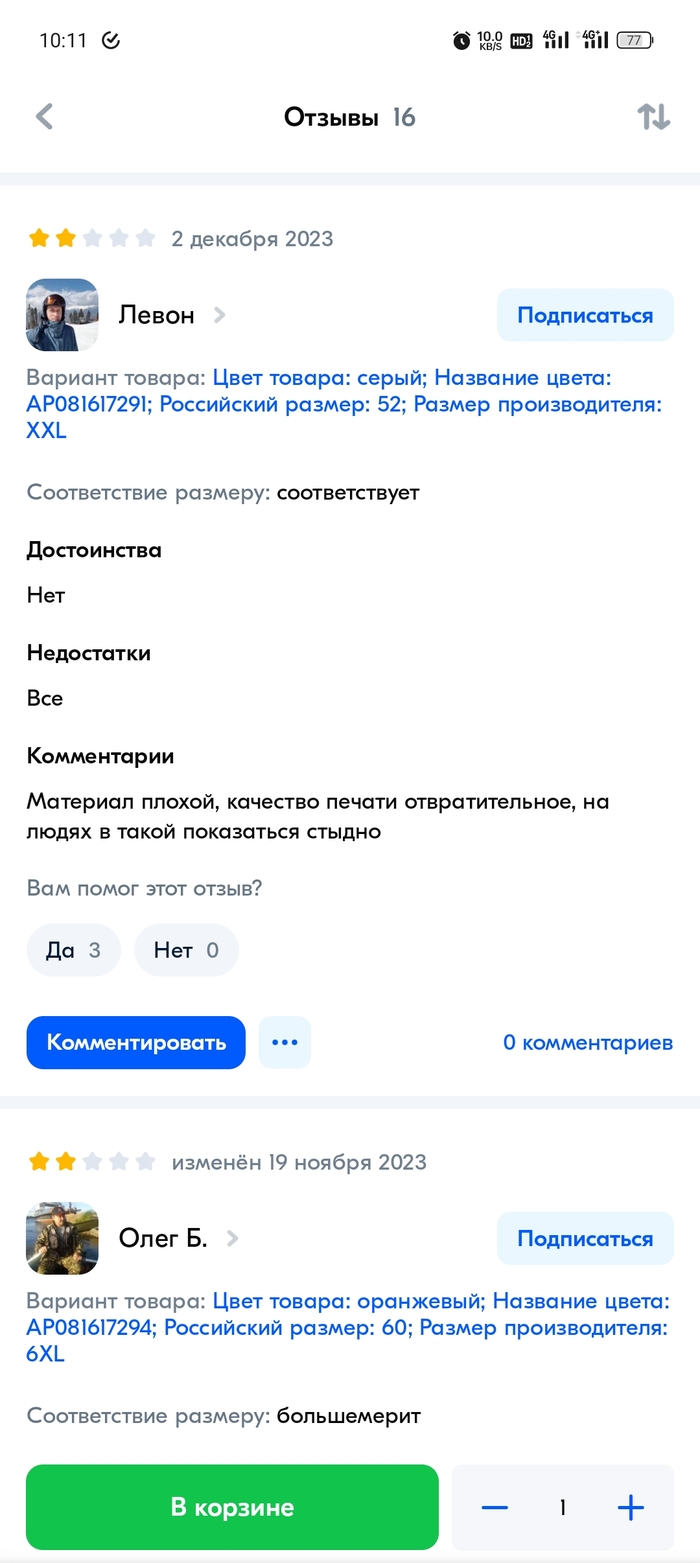The width and height of the screenshot is (700, 1563).
Task: Vote Да on helpful review
Action: tap(73, 949)
